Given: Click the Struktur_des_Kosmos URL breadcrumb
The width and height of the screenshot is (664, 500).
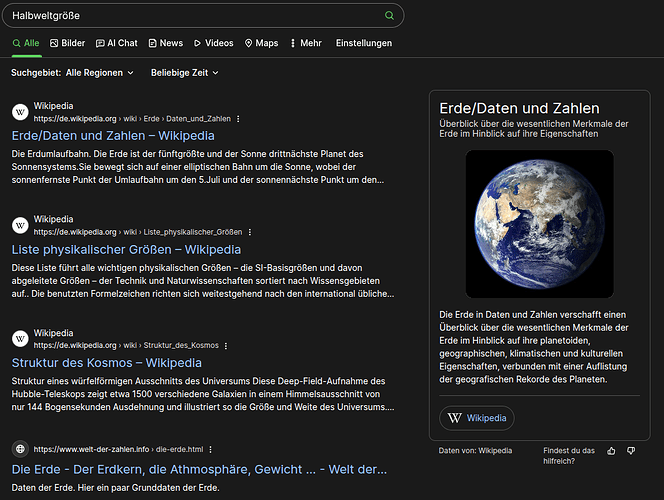Looking at the screenshot, I should [x=126, y=345].
